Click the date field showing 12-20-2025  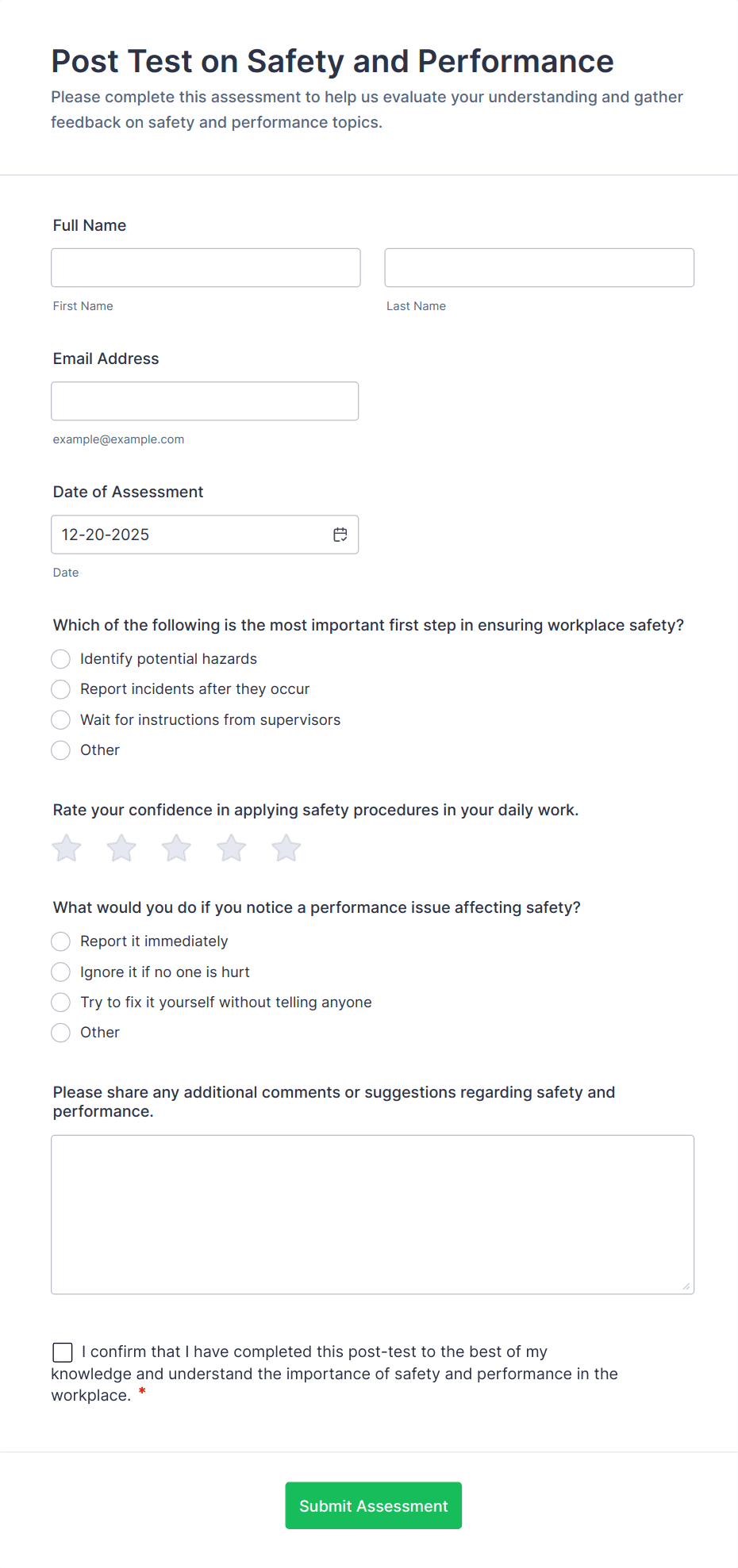(x=190, y=534)
